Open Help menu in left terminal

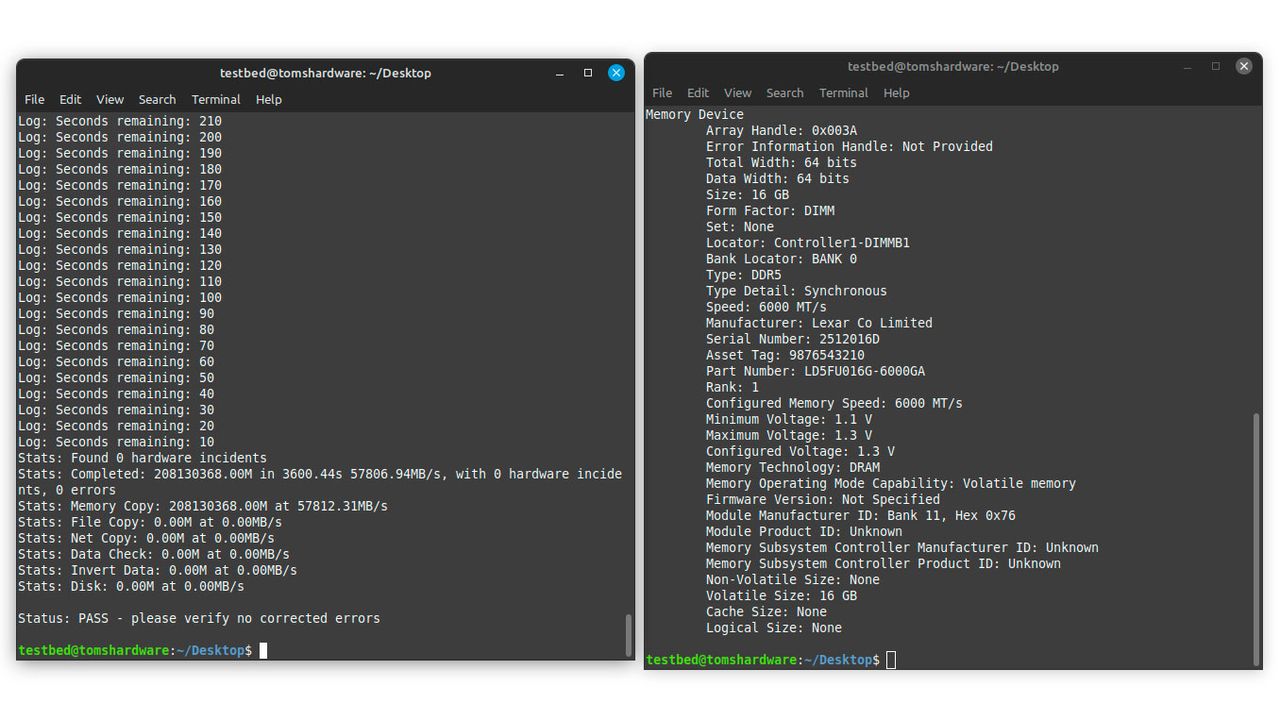point(269,99)
